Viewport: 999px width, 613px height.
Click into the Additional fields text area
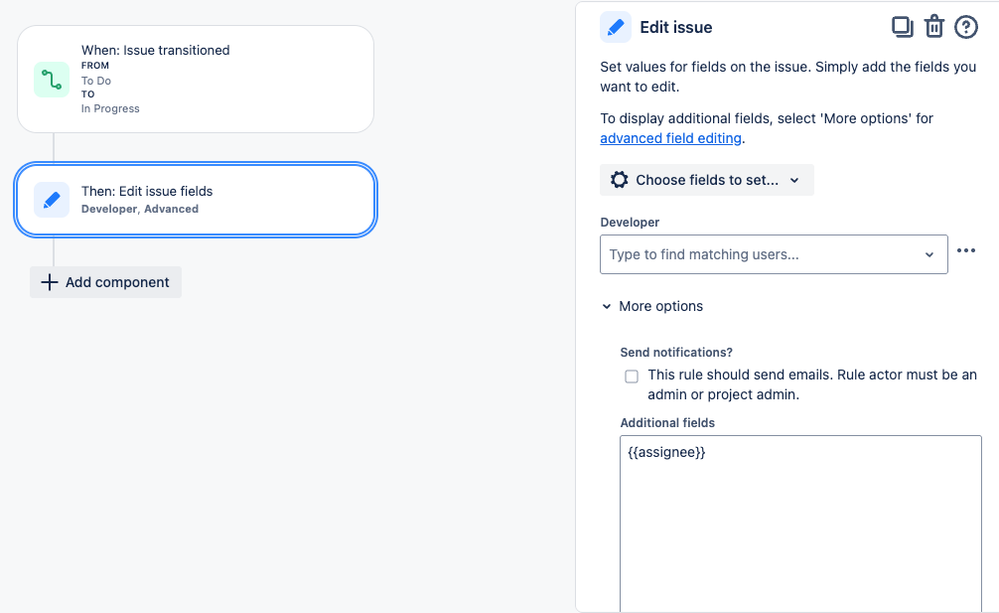point(800,524)
